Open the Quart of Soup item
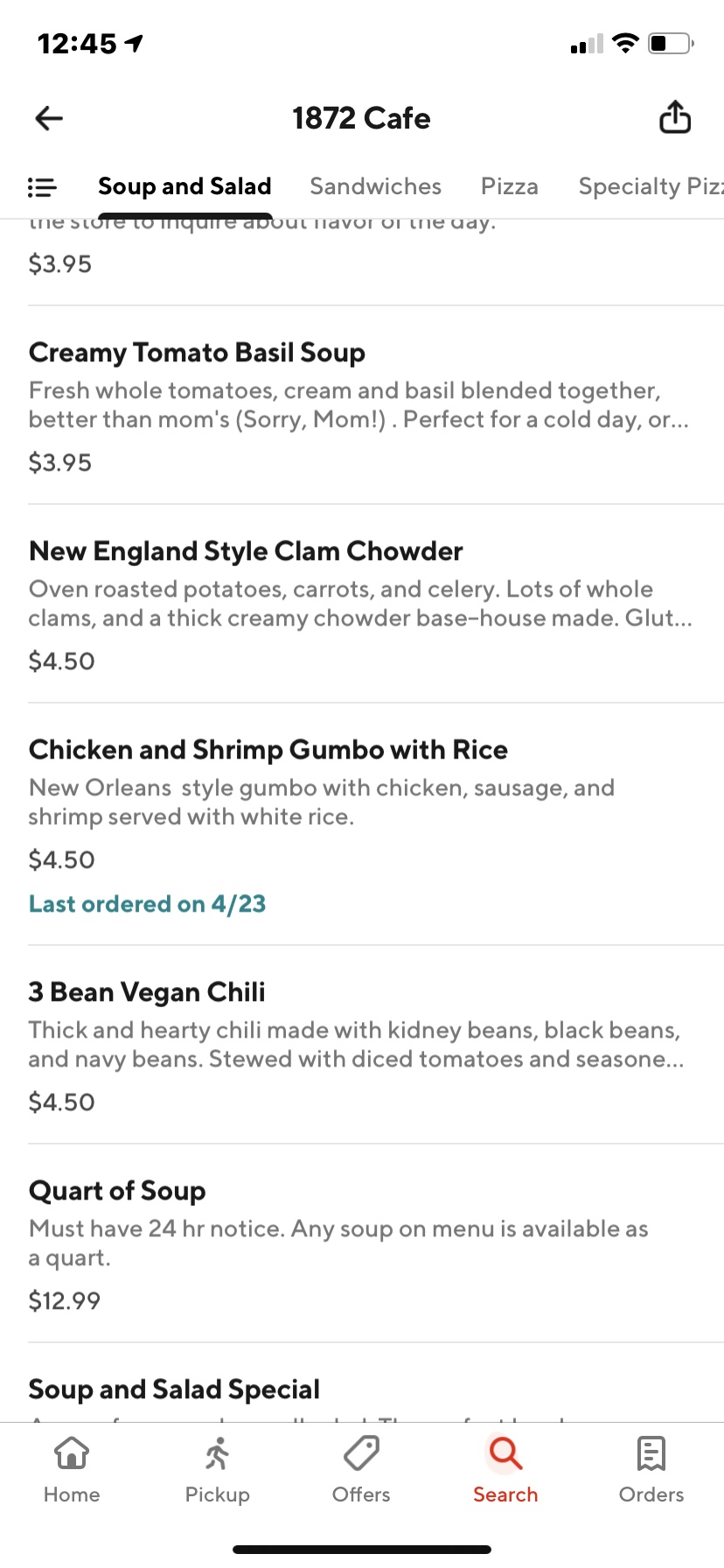The width and height of the screenshot is (724, 1568). point(117,1191)
